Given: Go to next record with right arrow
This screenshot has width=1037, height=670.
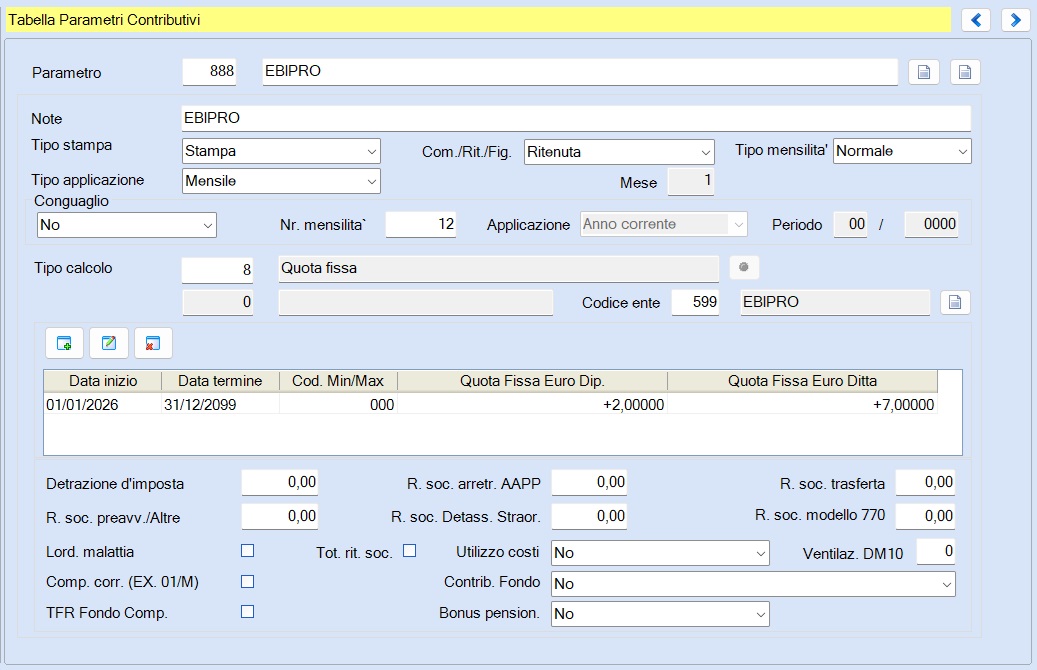Looking at the screenshot, I should 1015,20.
